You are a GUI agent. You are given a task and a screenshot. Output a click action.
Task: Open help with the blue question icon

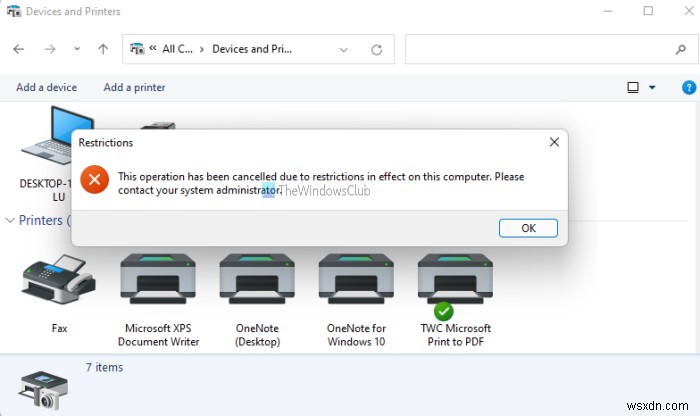click(x=689, y=87)
